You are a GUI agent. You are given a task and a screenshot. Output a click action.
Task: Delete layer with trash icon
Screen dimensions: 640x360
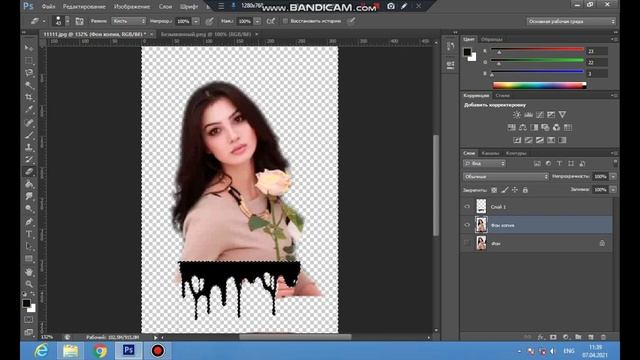coord(603,337)
